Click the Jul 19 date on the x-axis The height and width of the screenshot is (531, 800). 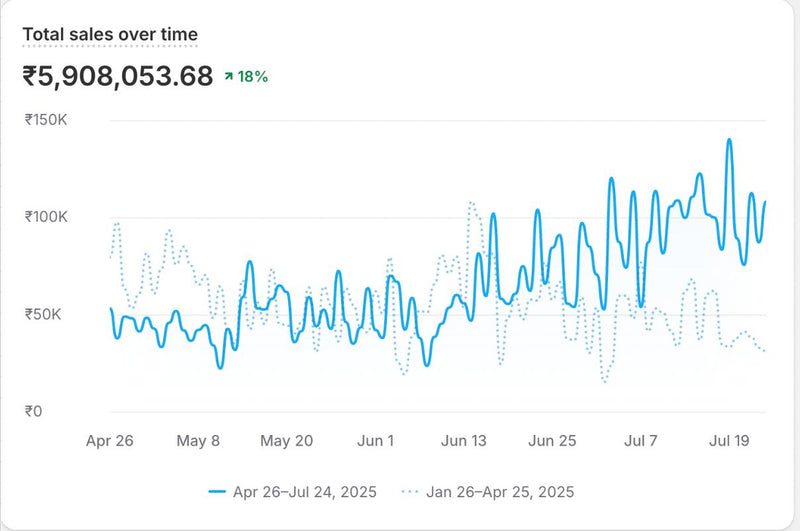point(729,440)
